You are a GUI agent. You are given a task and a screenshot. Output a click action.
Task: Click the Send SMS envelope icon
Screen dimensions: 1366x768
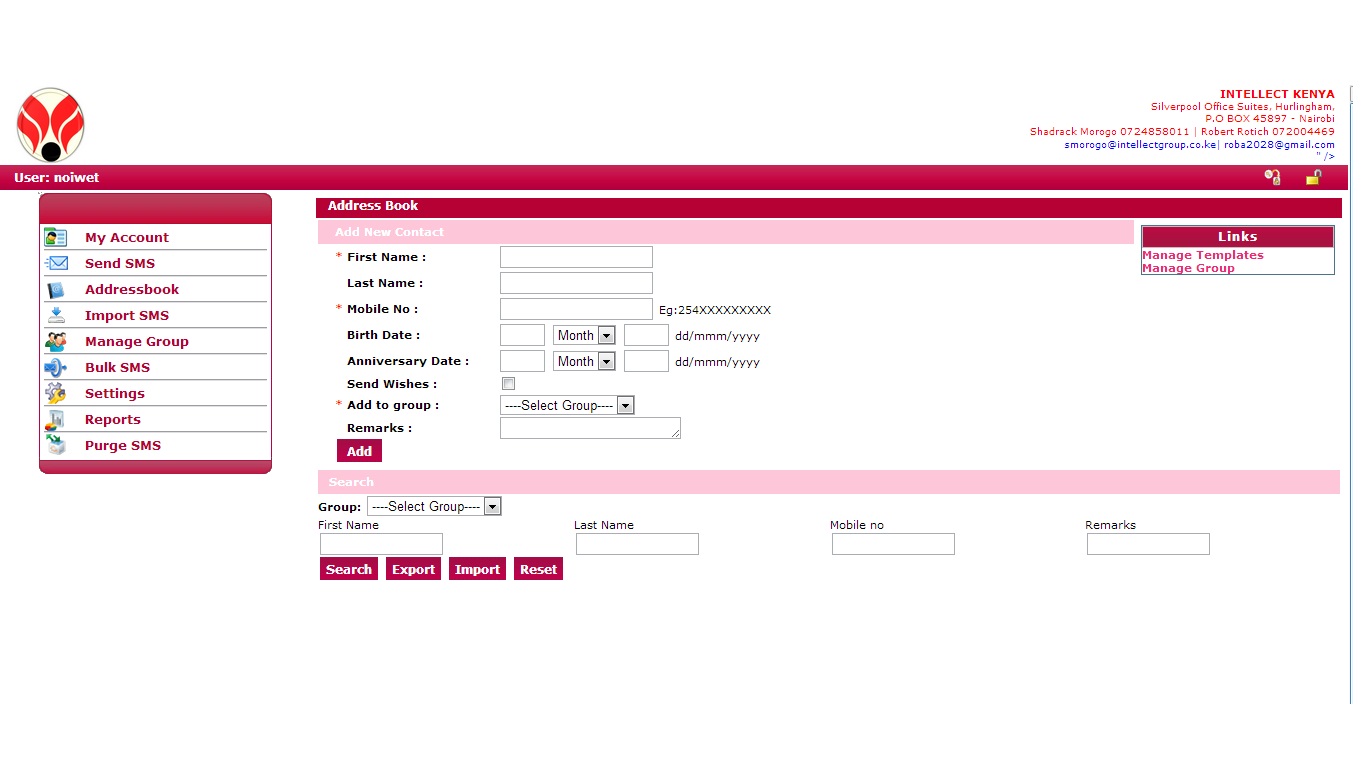click(56, 263)
